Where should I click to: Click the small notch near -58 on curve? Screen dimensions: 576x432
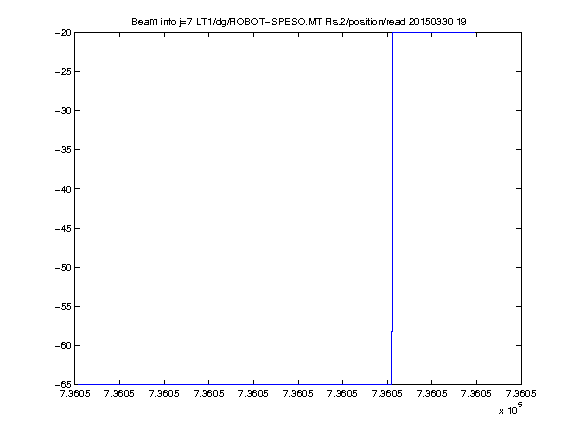click(392, 331)
